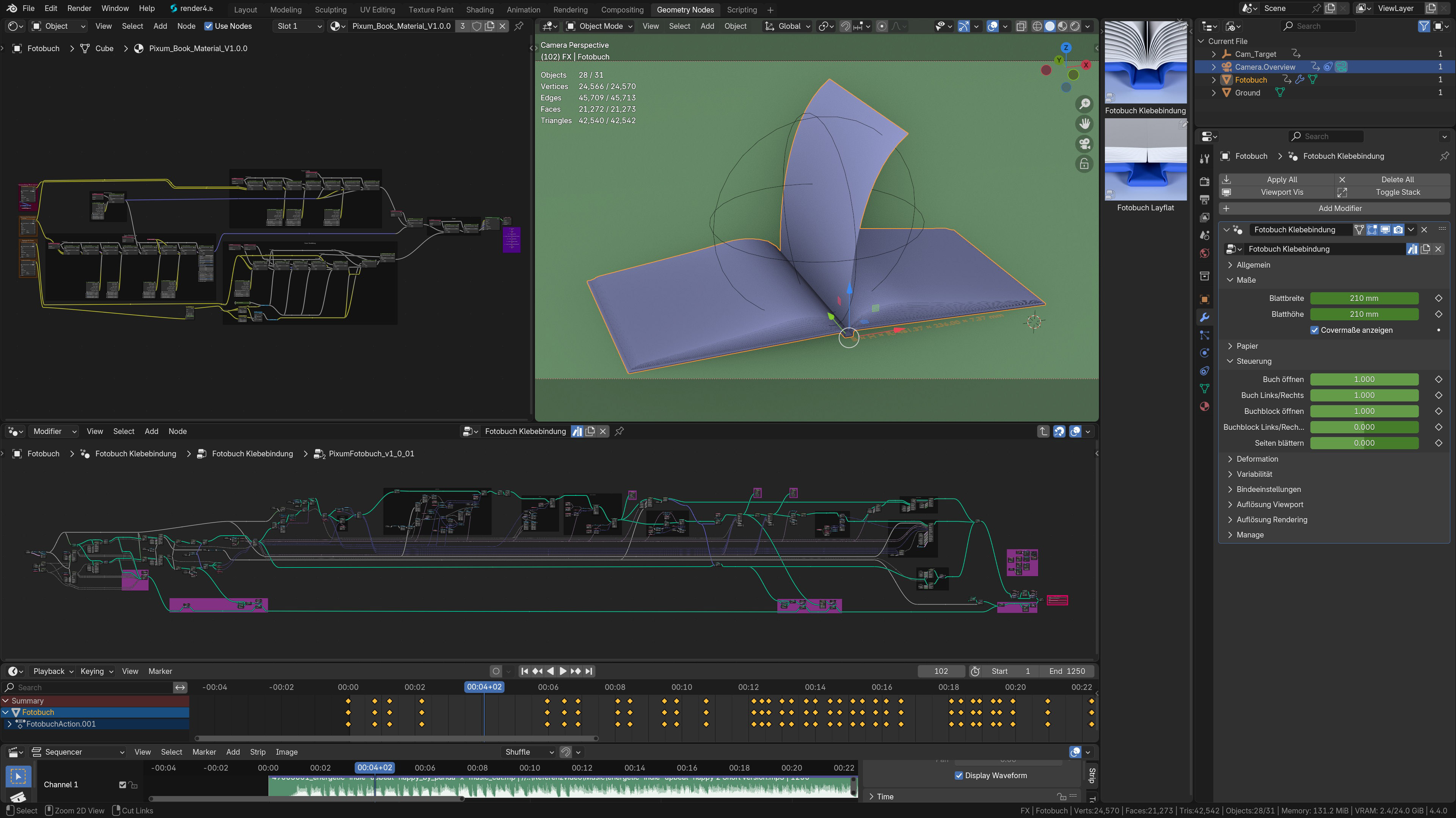Expand the Papier panel
Image resolution: width=1456 pixels, height=818 pixels.
coord(1247,346)
